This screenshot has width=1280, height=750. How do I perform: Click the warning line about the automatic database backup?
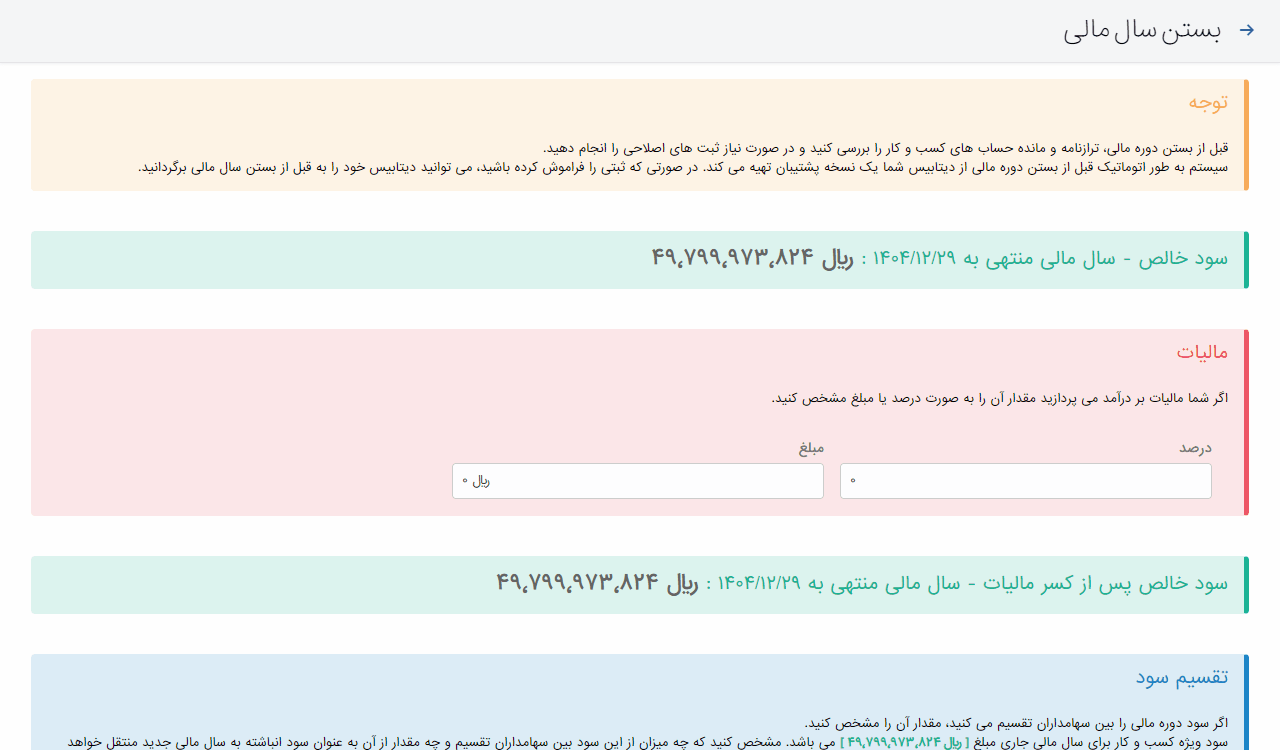[x=683, y=167]
